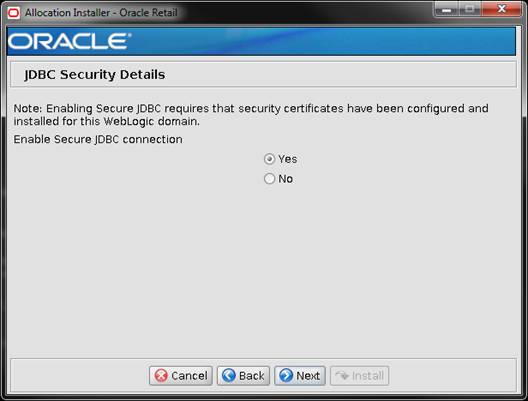Minimize the Allocation Installer window
This screenshot has height=401, width=528.
click(x=447, y=9)
